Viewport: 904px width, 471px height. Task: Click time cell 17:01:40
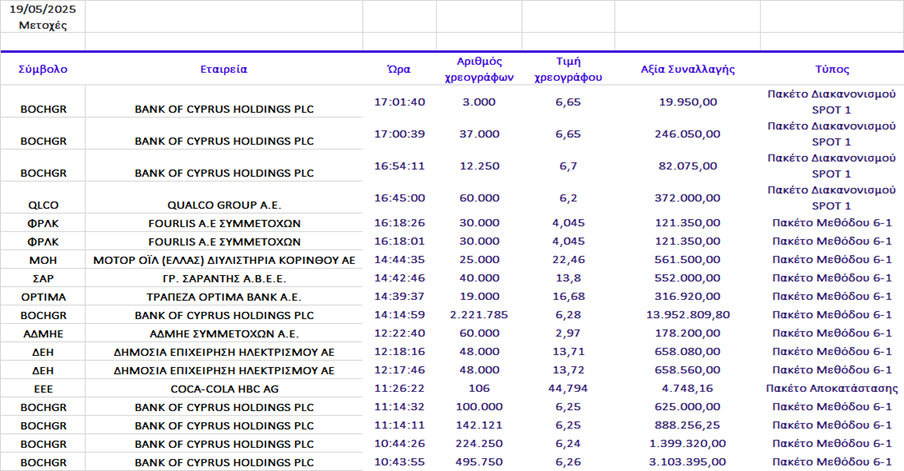tap(400, 102)
